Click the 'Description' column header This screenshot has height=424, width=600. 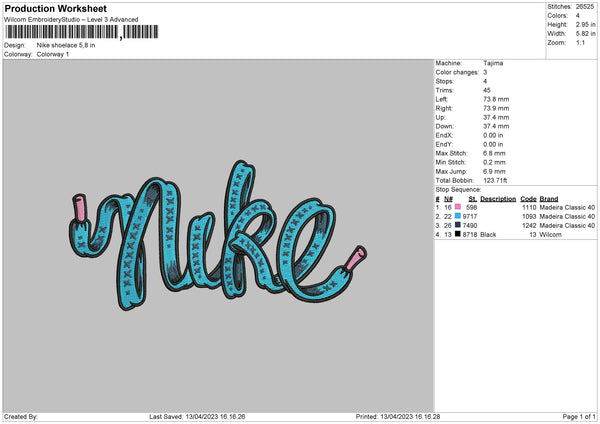click(x=498, y=199)
